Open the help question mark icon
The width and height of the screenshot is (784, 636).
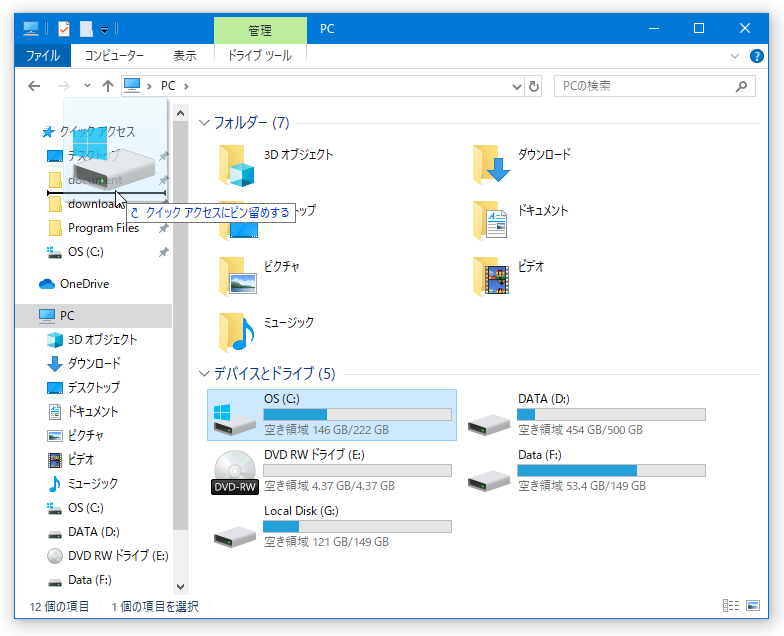click(x=756, y=56)
